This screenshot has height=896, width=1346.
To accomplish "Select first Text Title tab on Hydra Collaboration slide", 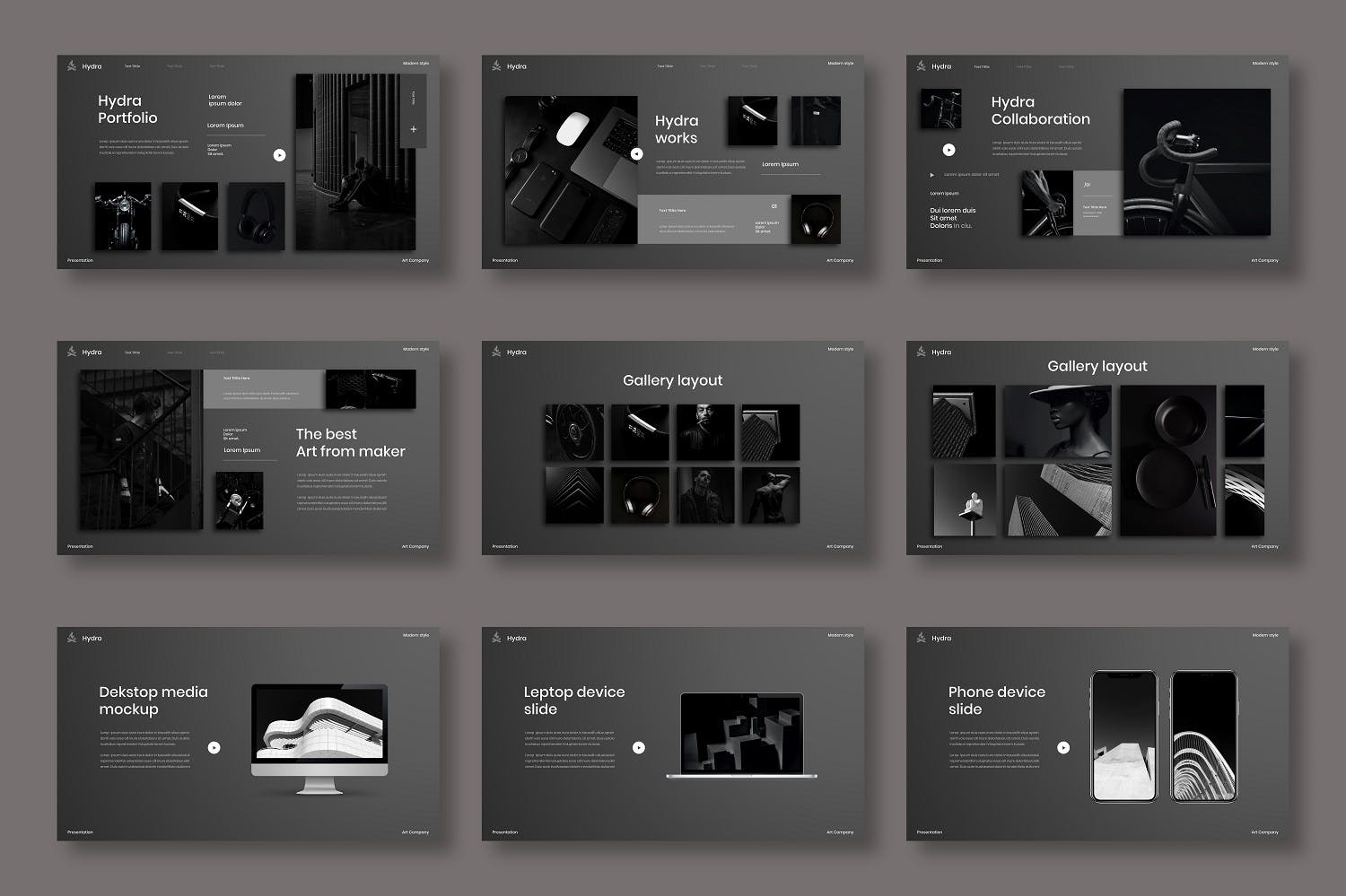I will click(982, 66).
